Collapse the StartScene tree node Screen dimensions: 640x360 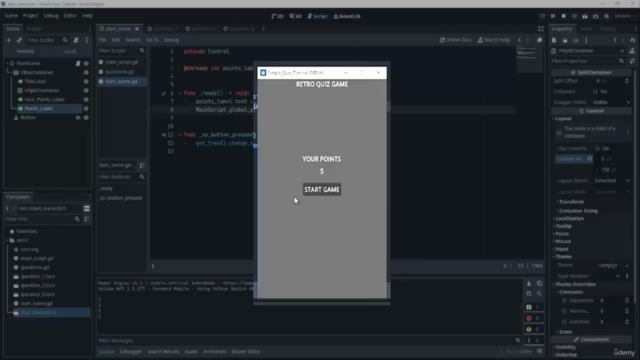[7, 63]
